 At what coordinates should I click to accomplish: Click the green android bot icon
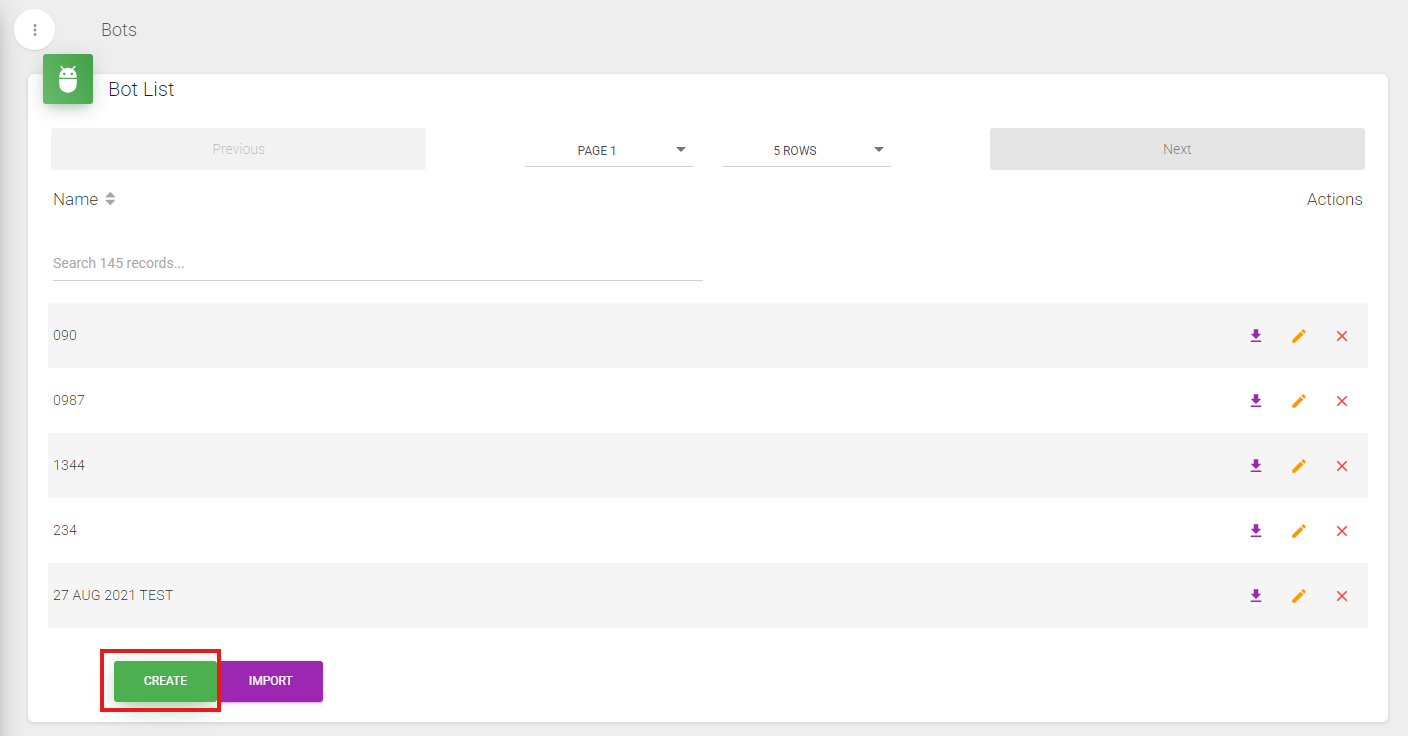point(68,79)
